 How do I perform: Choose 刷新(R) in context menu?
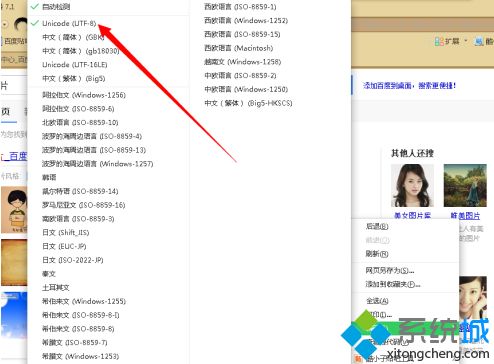[377, 254]
